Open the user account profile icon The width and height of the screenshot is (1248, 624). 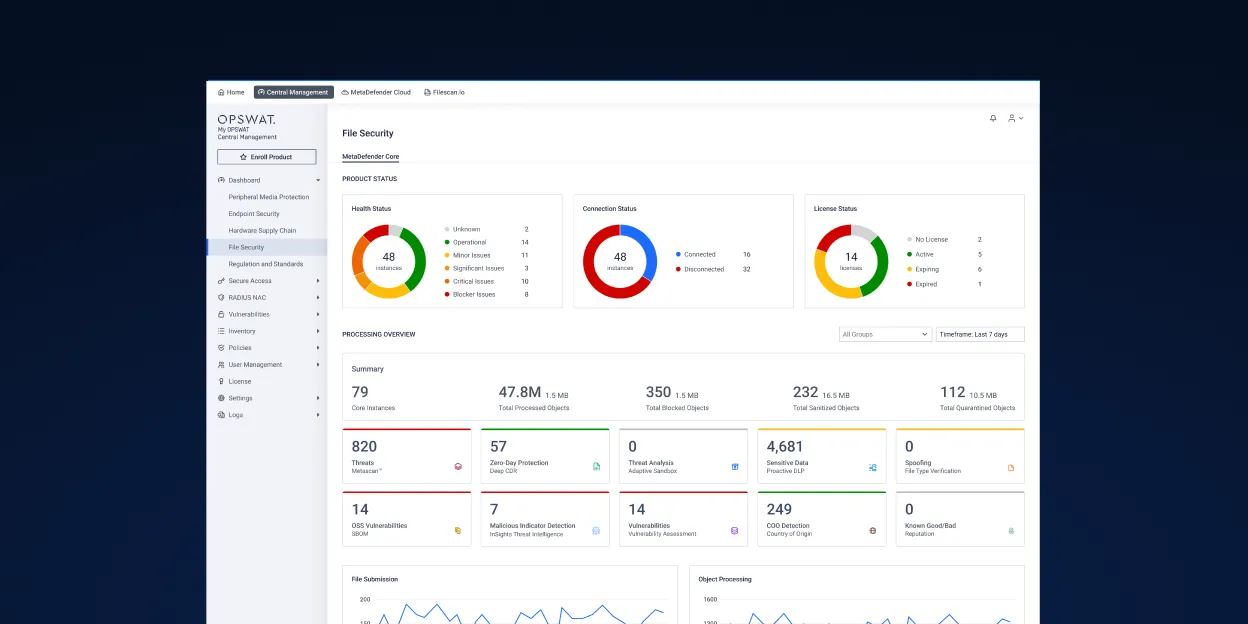[x=1014, y=118]
